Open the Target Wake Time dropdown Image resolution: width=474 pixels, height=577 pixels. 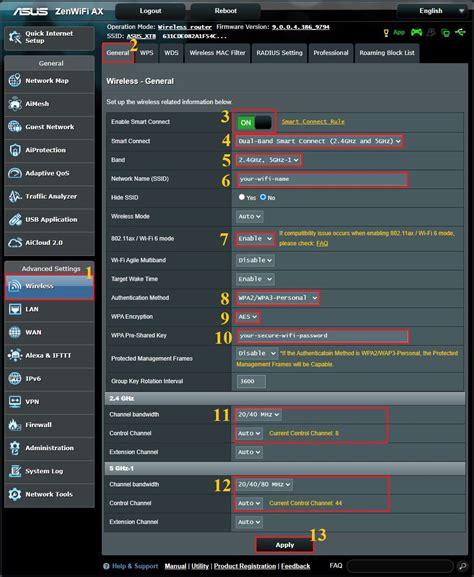tap(255, 279)
